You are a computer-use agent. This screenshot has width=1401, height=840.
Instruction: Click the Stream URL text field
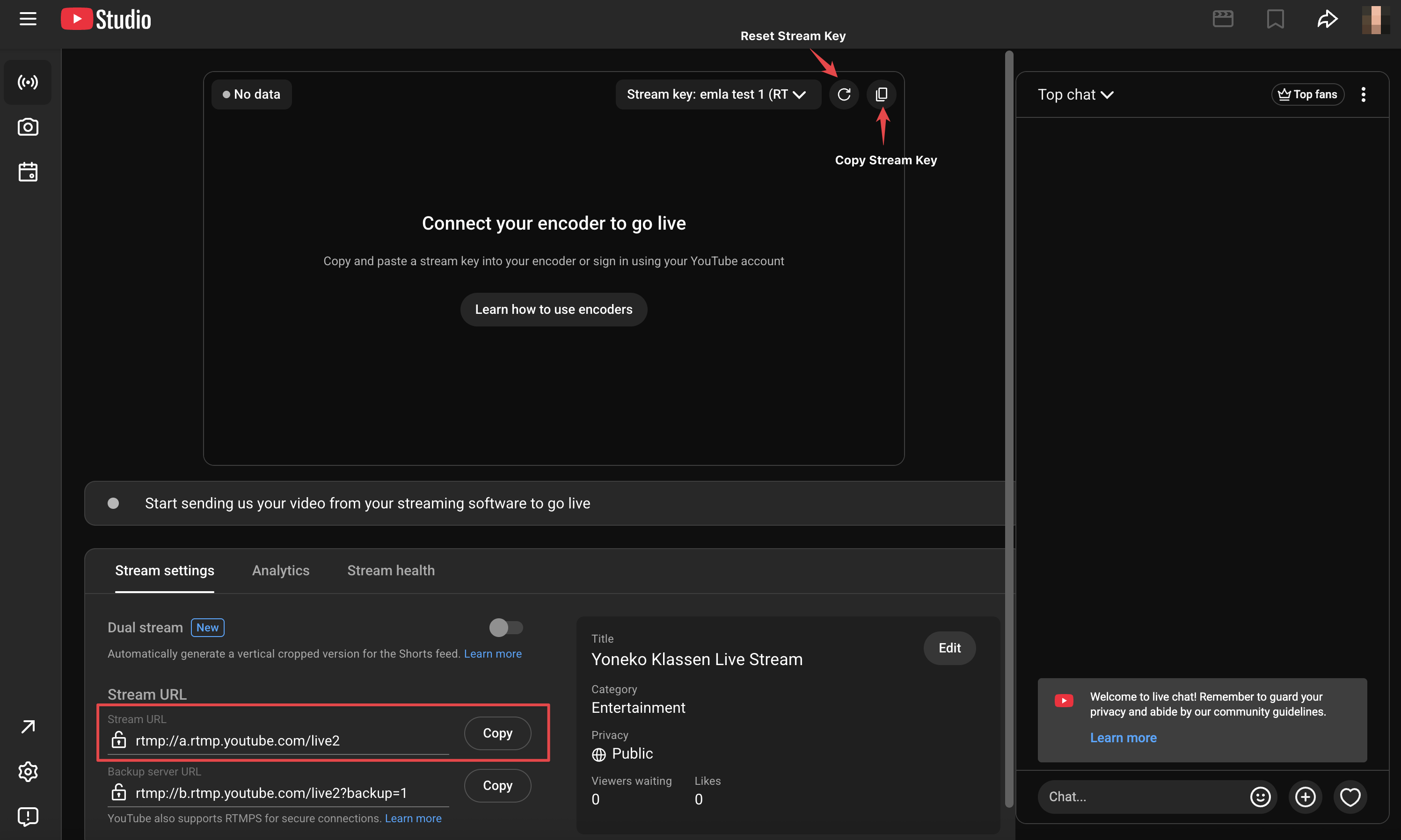pyautogui.click(x=278, y=740)
